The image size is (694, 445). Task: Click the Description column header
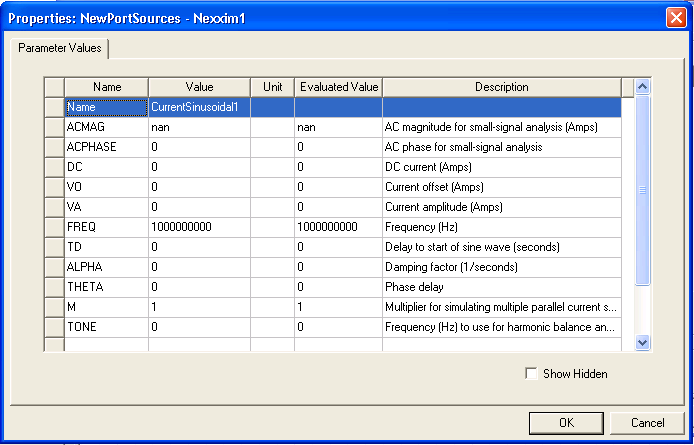coord(501,87)
